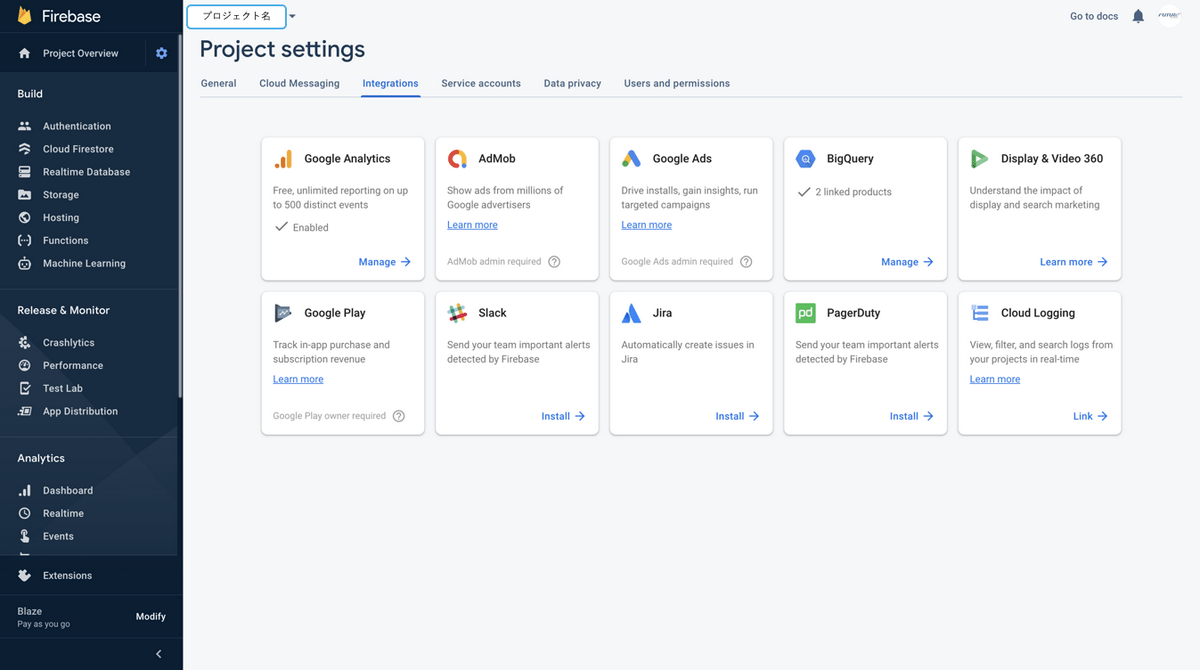Click the Crashlytics icon in sidebar
The width and height of the screenshot is (1200, 670).
click(x=25, y=343)
